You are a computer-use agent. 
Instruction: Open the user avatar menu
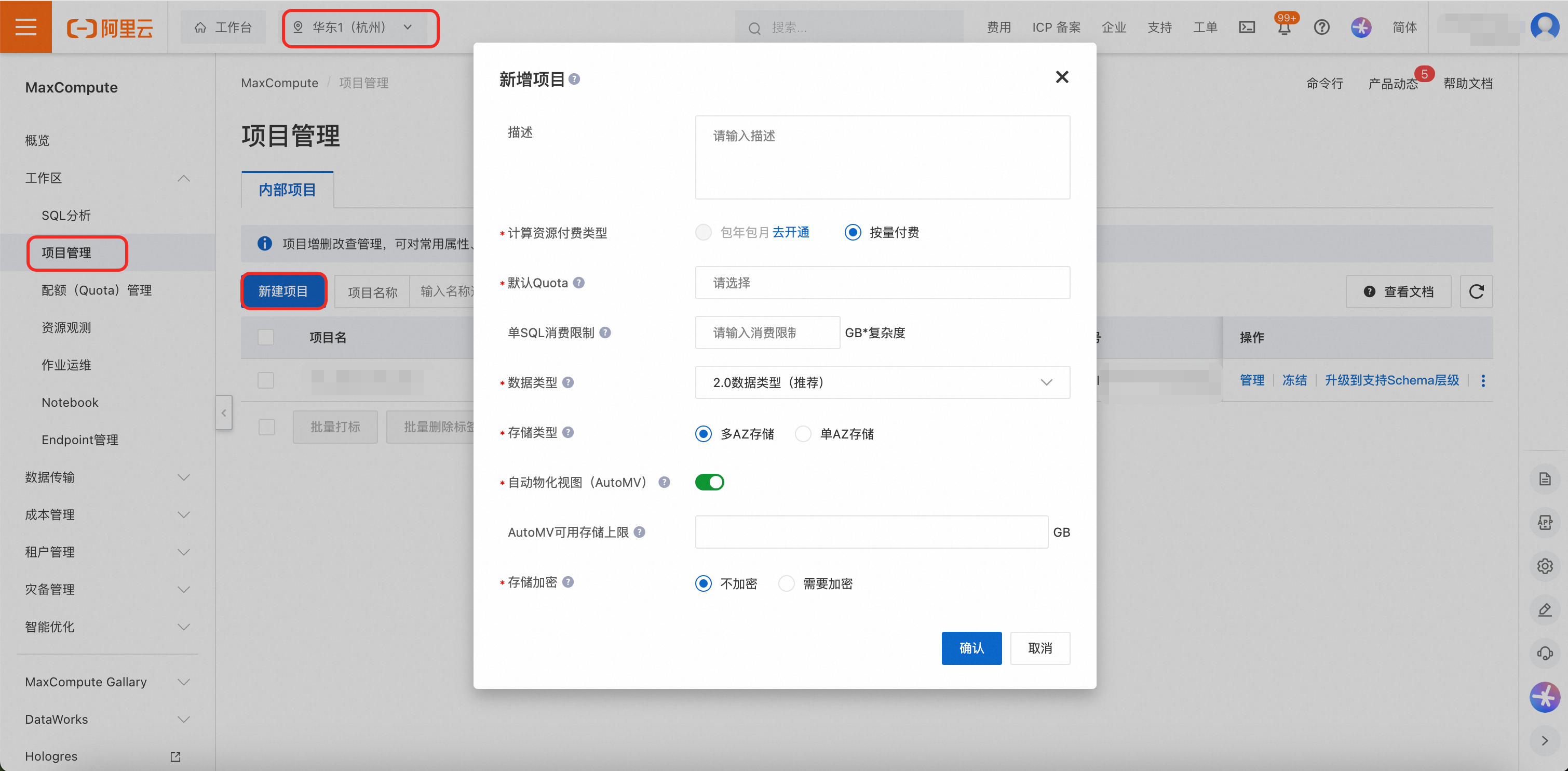[1544, 27]
